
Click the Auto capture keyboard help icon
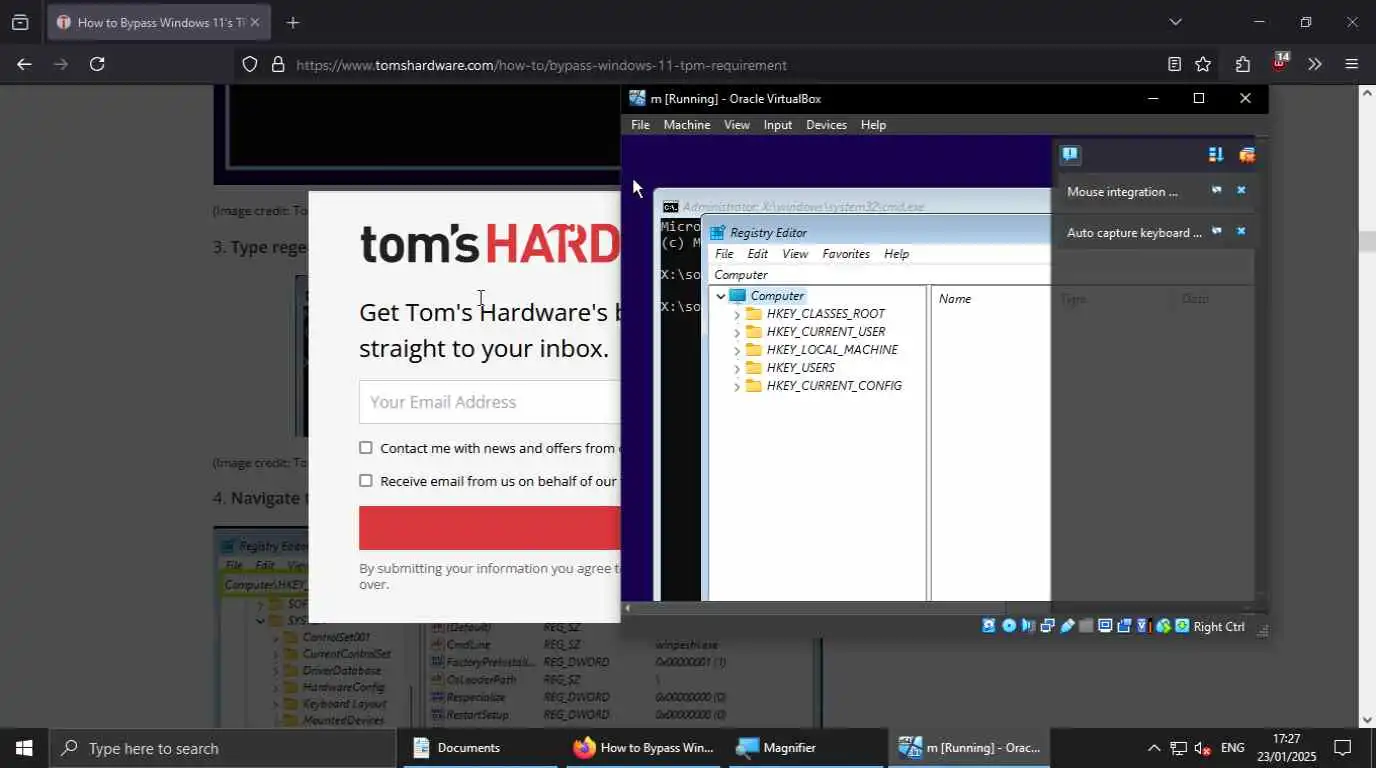pyautogui.click(x=1217, y=231)
